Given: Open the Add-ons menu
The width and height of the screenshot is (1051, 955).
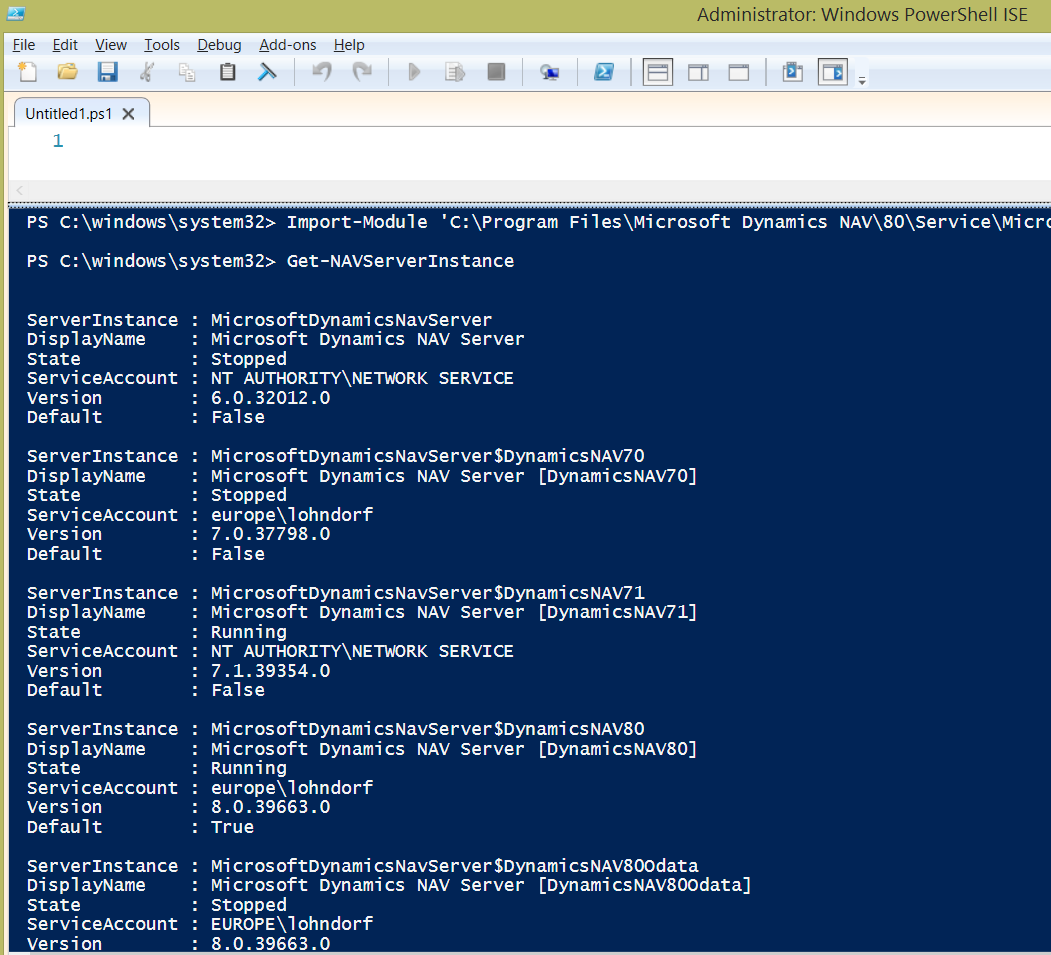Looking at the screenshot, I should pyautogui.click(x=288, y=45).
